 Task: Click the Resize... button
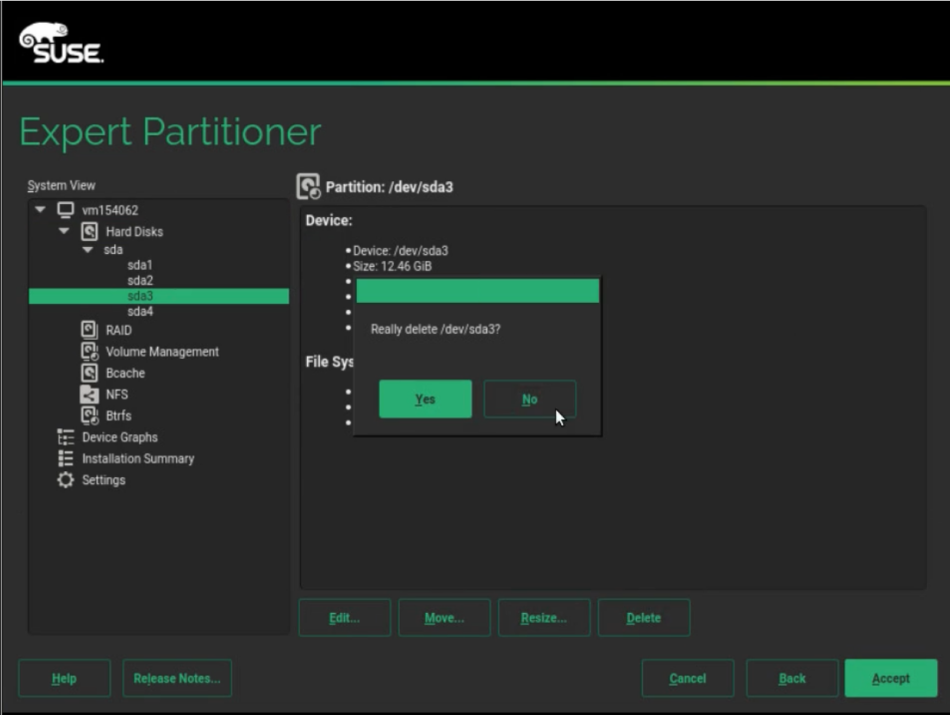(x=544, y=618)
